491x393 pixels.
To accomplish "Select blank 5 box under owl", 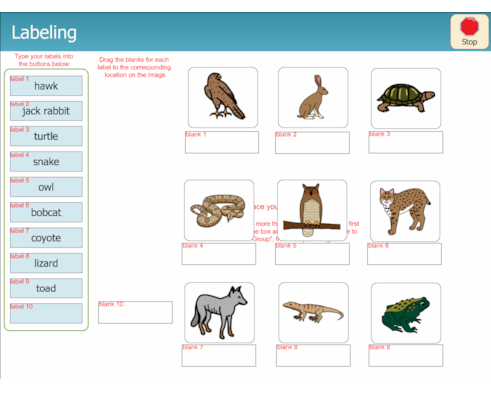I will pyautogui.click(x=312, y=254).
